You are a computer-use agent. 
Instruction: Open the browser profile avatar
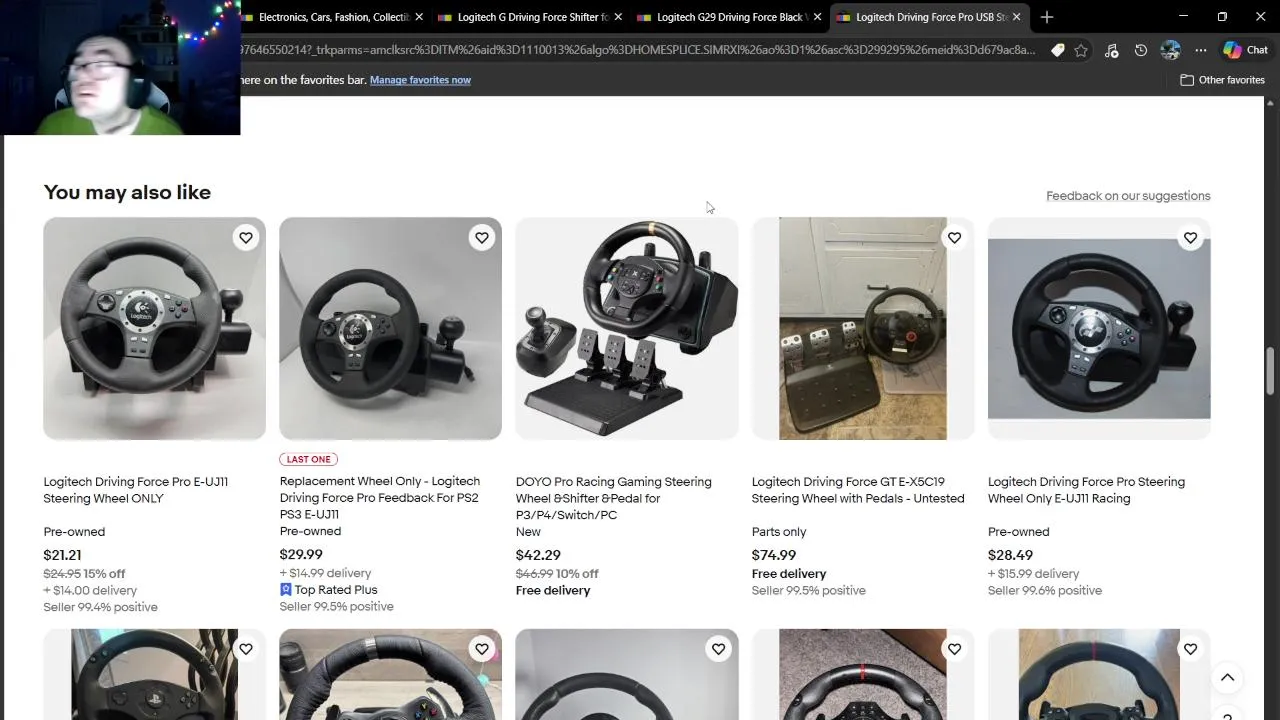(x=1170, y=50)
